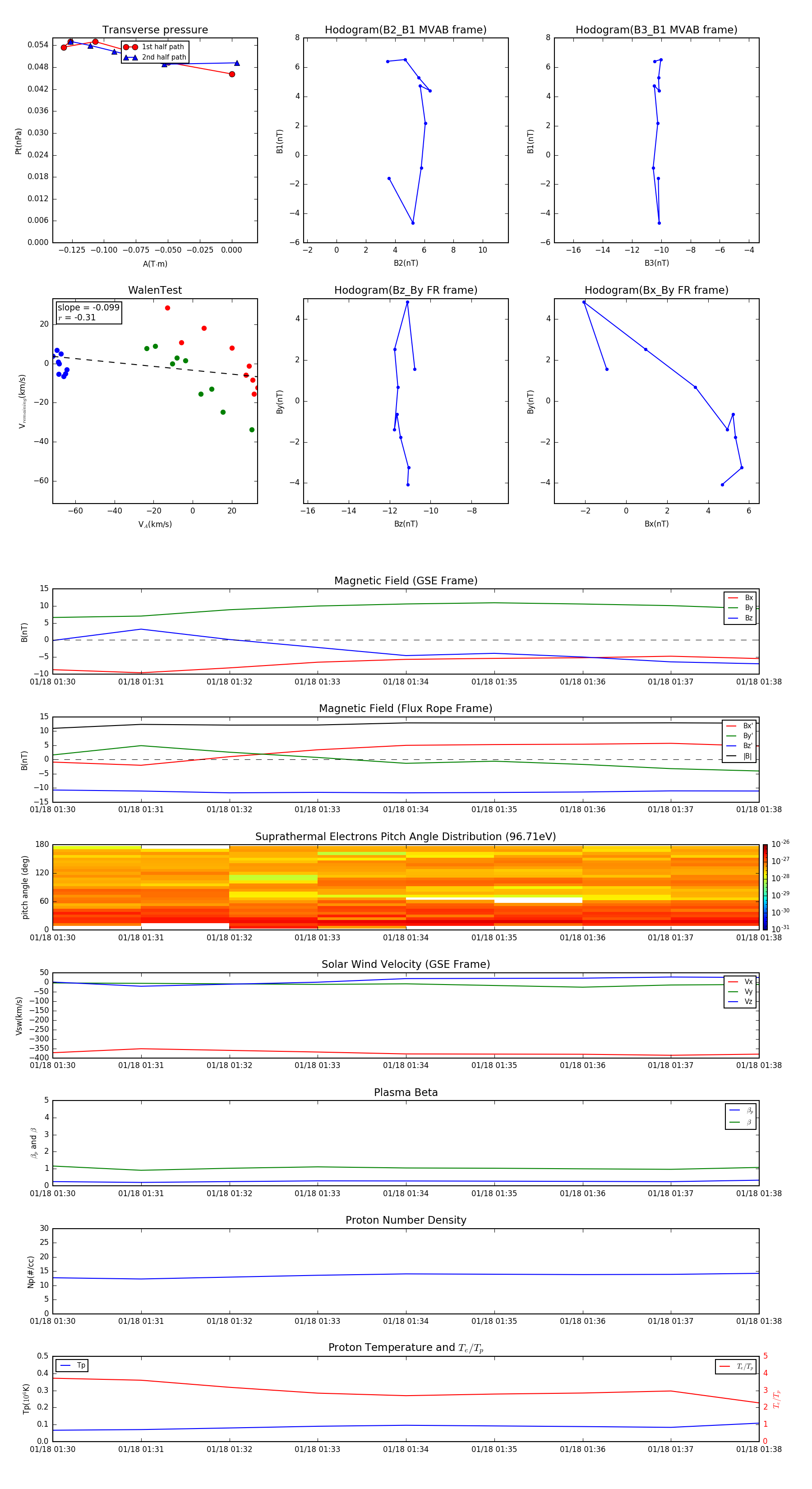The height and width of the screenshot is (1489, 812).
Task: Click the "B3(nT)" x-axis label
Action: (x=656, y=263)
